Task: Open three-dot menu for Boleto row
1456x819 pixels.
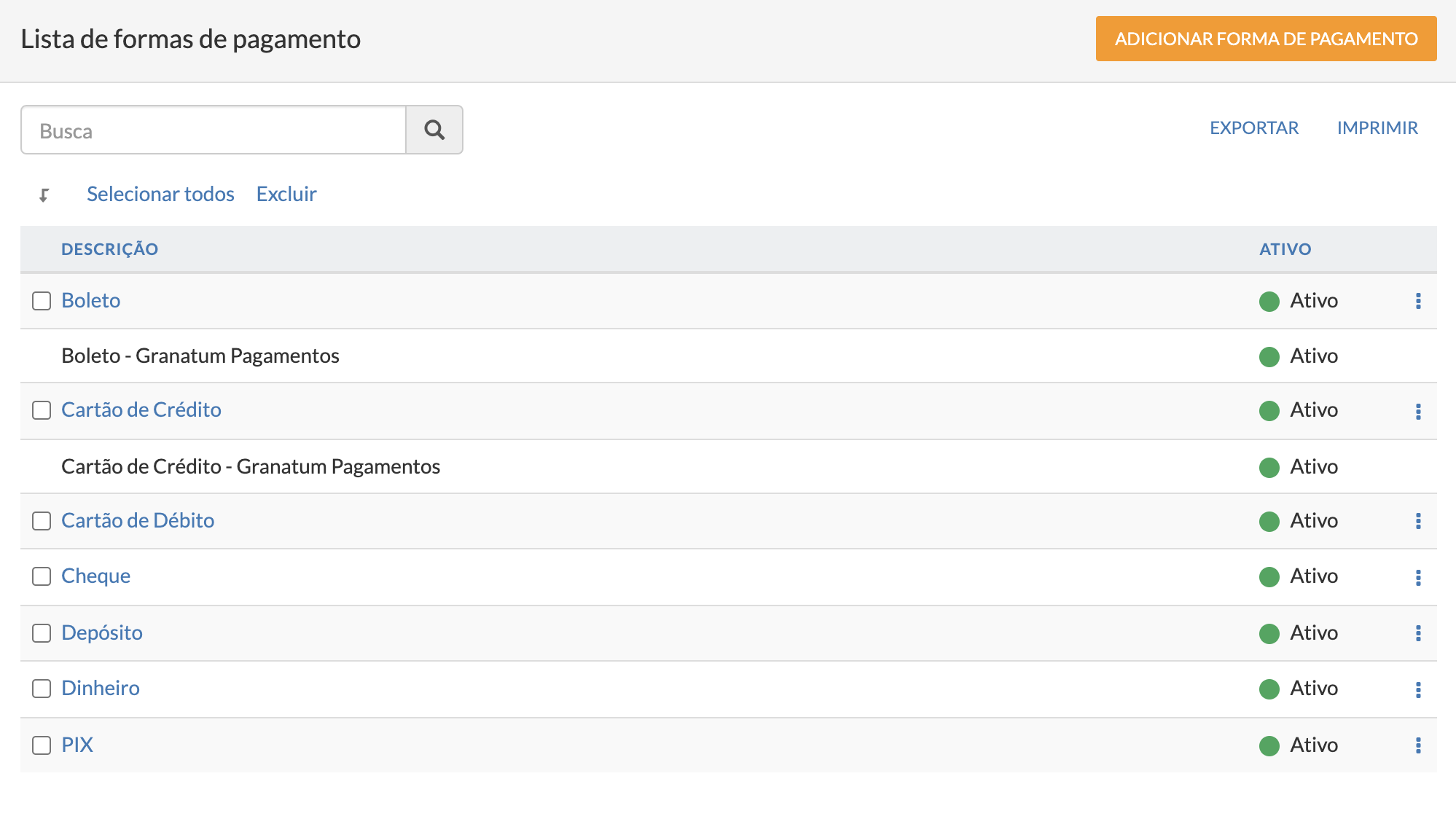Action: 1418,301
